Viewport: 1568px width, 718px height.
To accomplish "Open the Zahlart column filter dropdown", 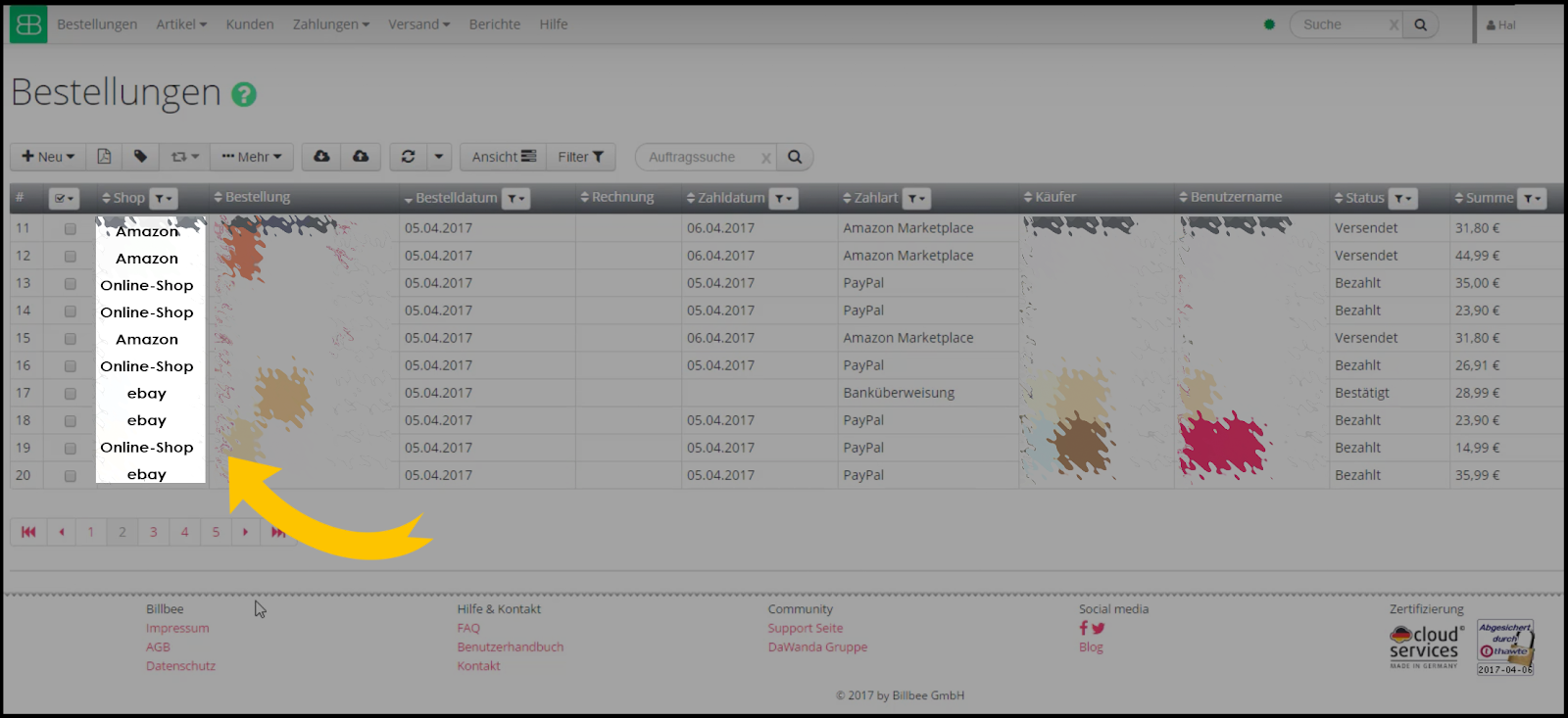I will tap(916, 199).
